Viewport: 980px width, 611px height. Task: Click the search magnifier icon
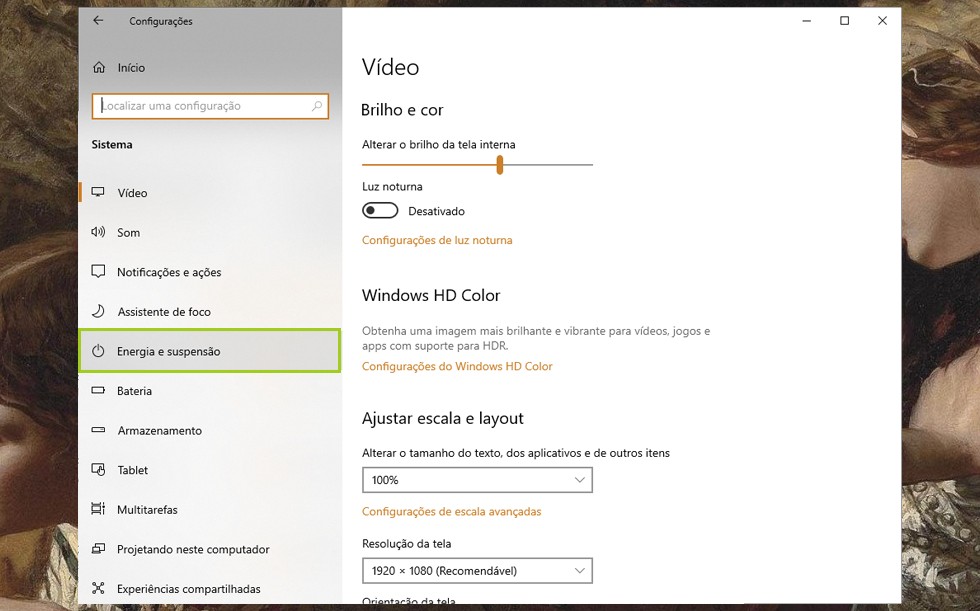[317, 106]
